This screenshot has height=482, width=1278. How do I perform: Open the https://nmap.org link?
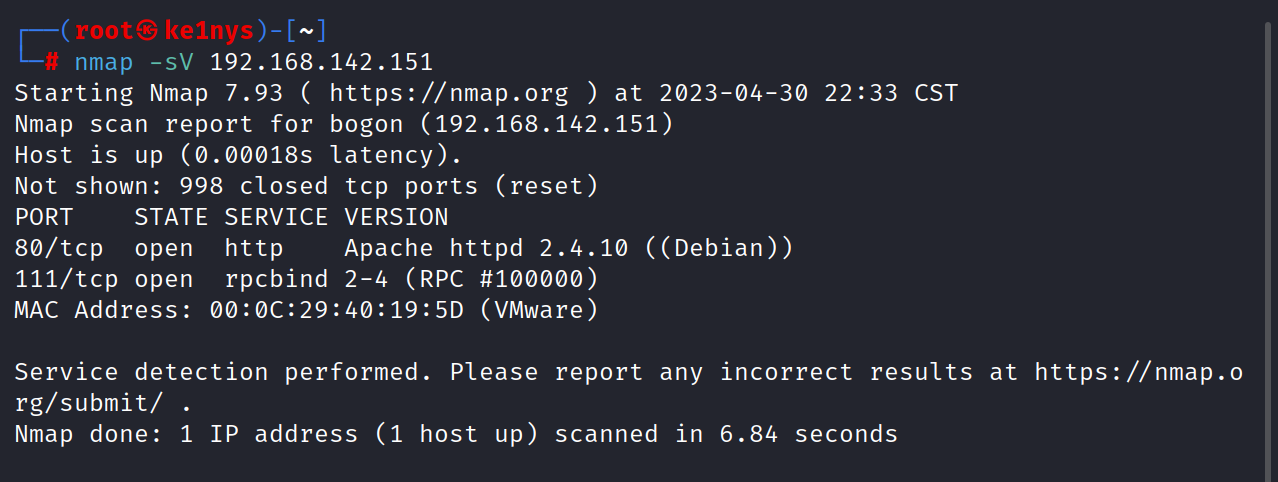(448, 93)
